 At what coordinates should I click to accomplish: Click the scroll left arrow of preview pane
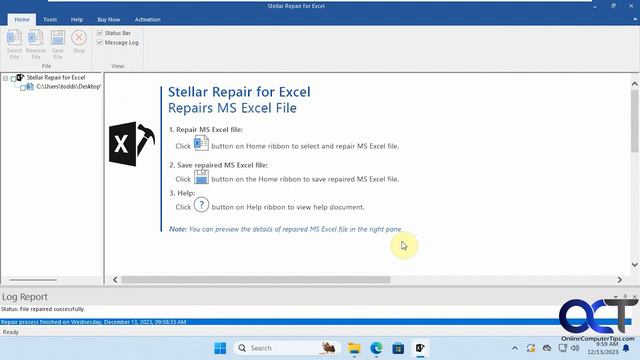pyautogui.click(x=115, y=280)
